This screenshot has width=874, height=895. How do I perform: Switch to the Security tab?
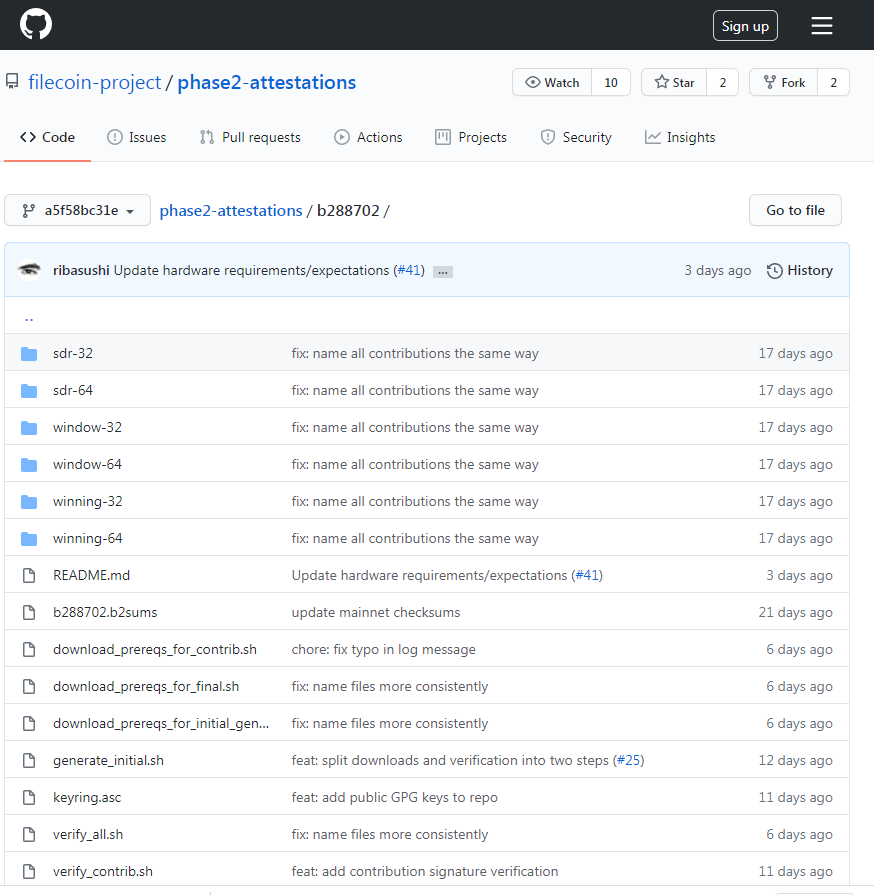(576, 138)
